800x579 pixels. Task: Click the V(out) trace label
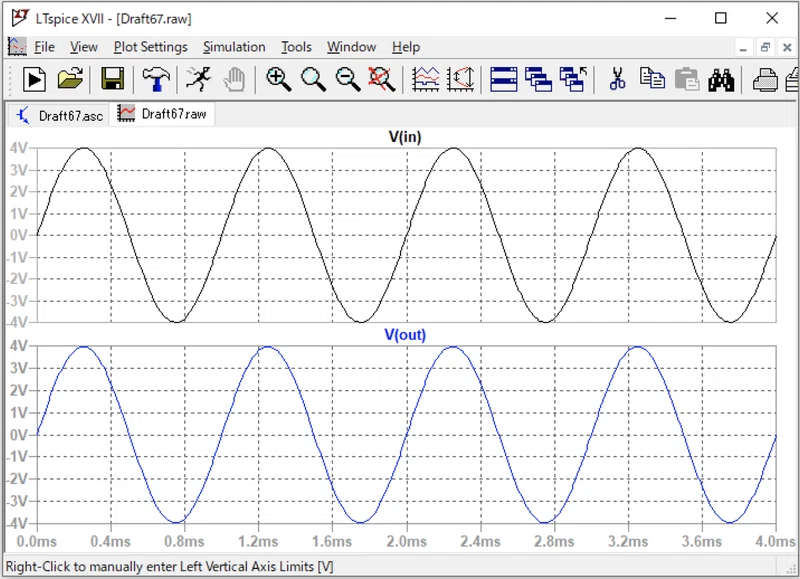click(405, 335)
